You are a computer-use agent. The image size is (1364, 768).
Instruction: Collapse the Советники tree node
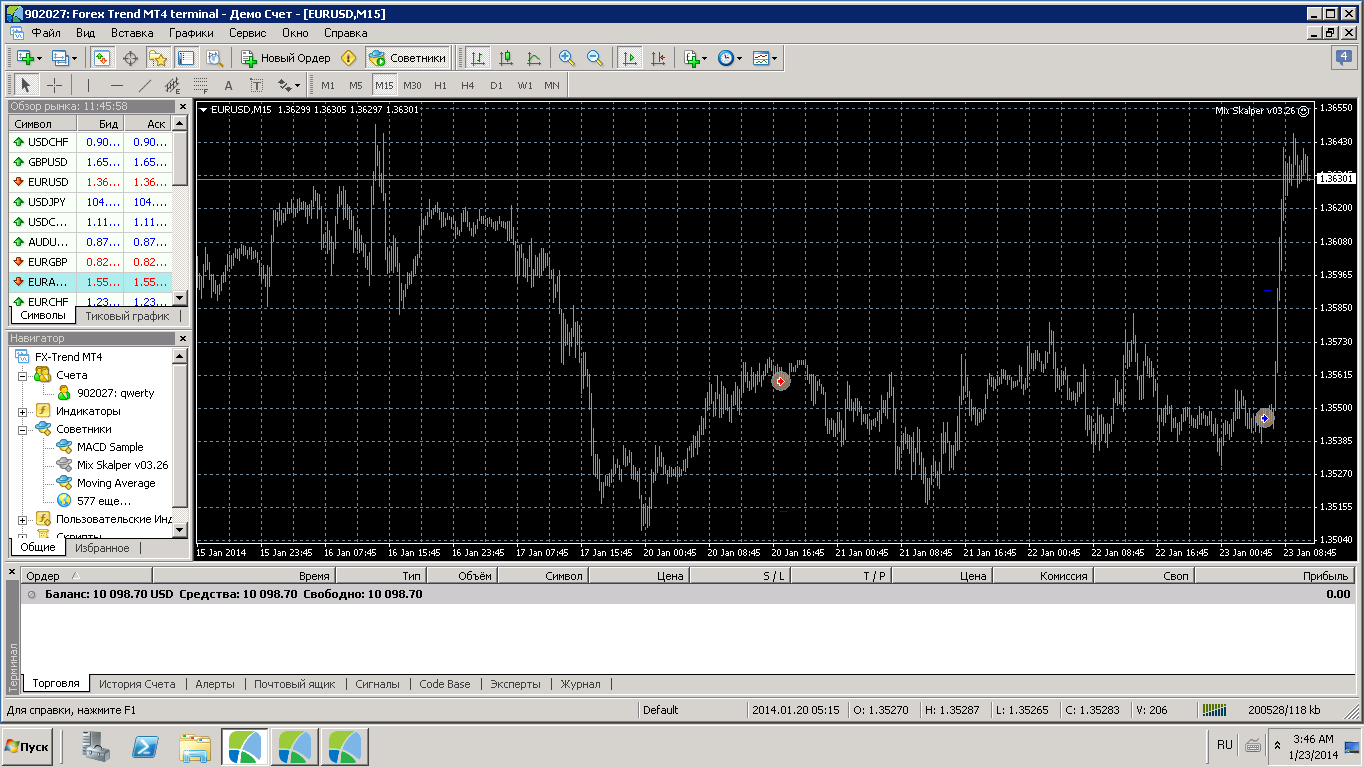(22, 429)
